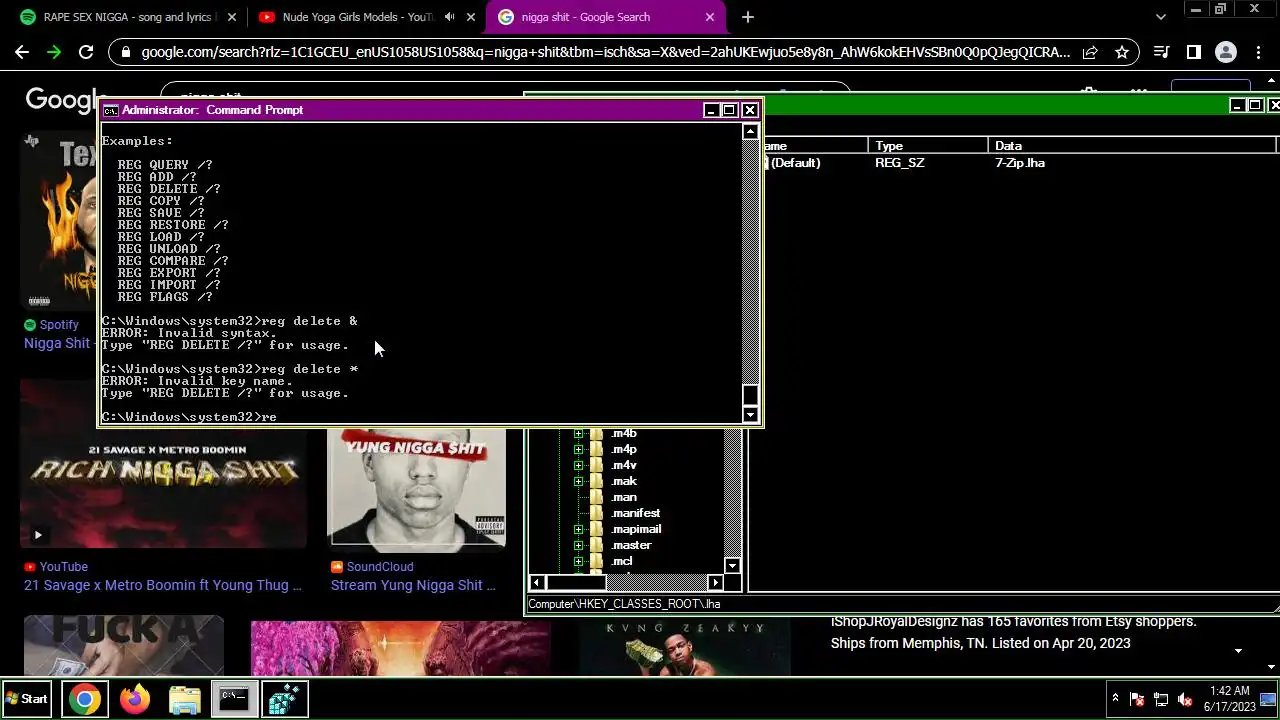Open the 21 Savage x Metro Boomin result link
Screen dimensions: 1280x720
(162, 585)
